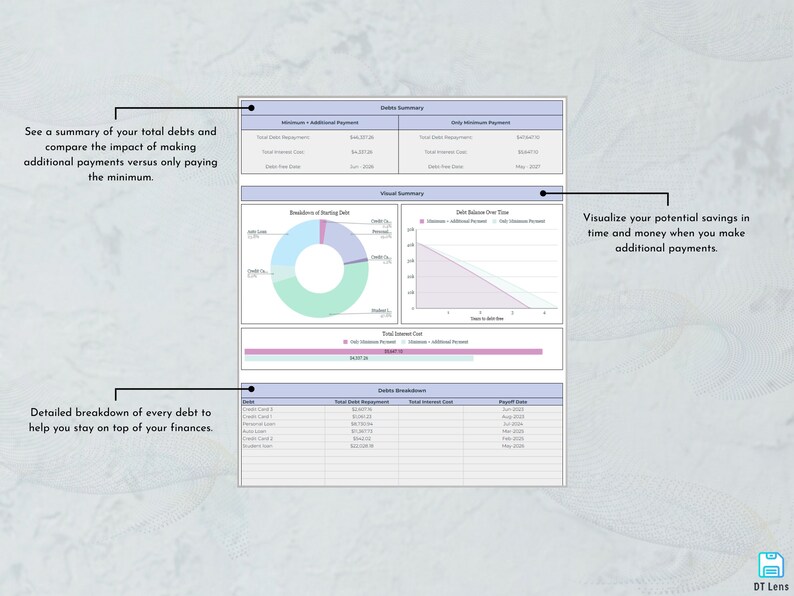Select the $46,337.26 total debt repayment value

(362, 137)
